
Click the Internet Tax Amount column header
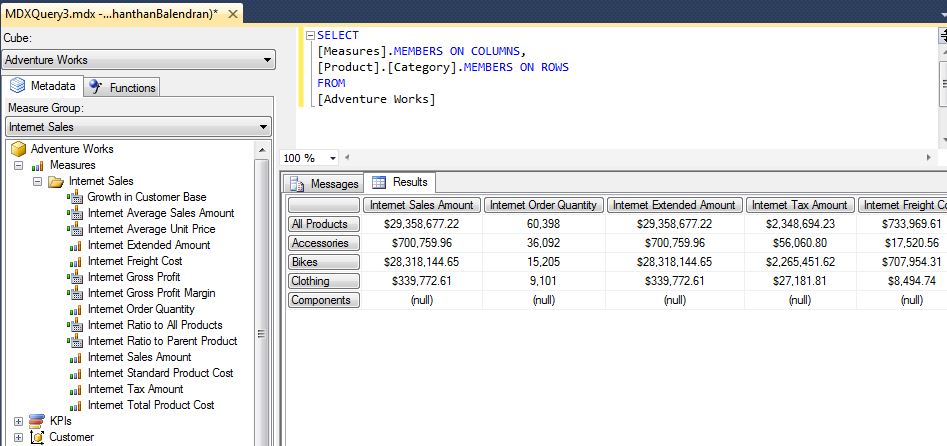pyautogui.click(x=800, y=205)
